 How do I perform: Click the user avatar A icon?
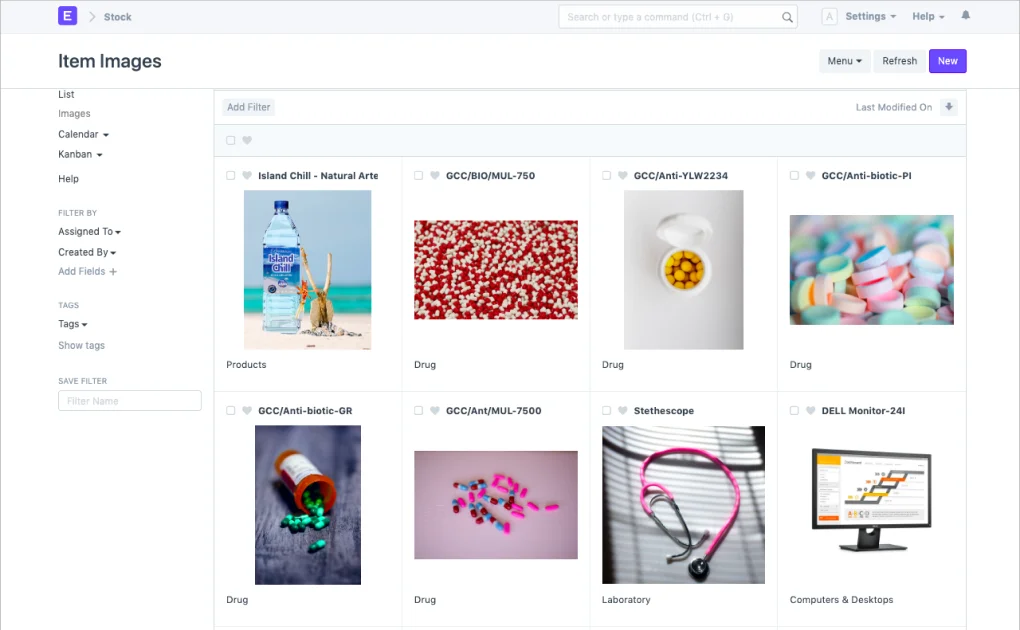829,16
